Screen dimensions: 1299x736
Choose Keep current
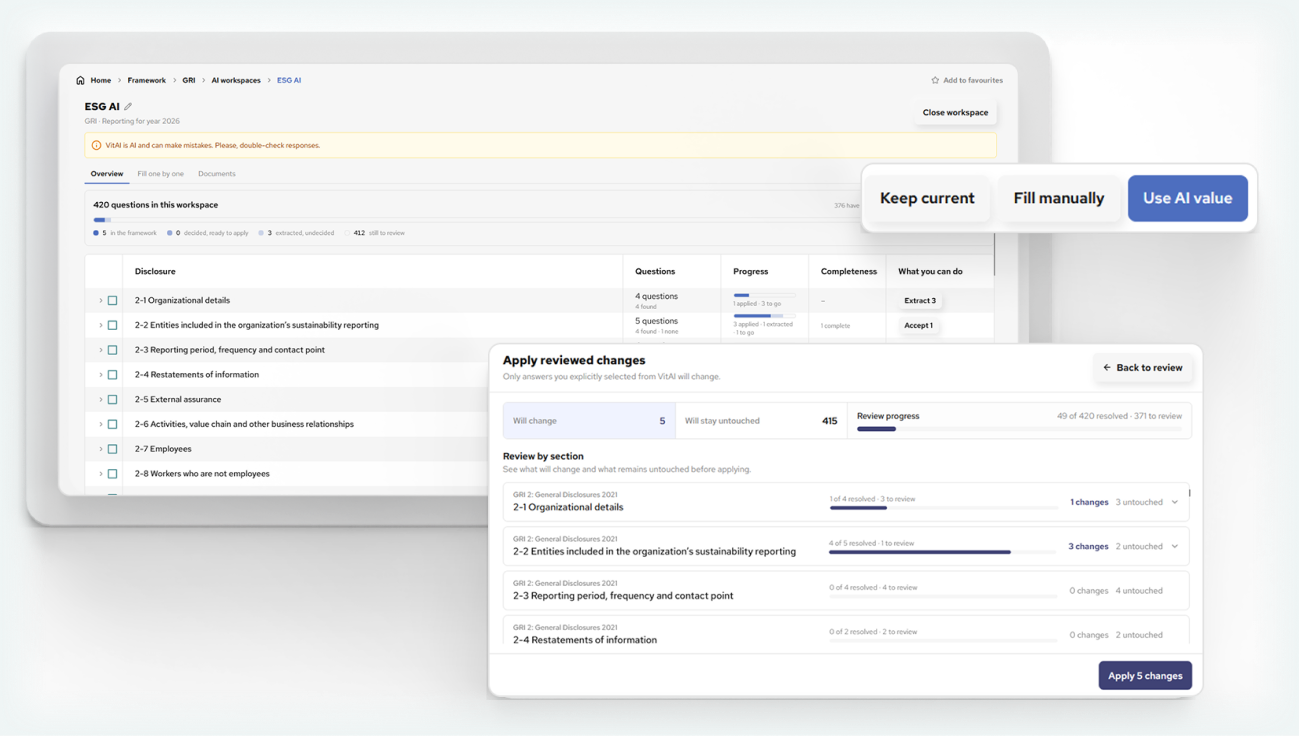927,198
